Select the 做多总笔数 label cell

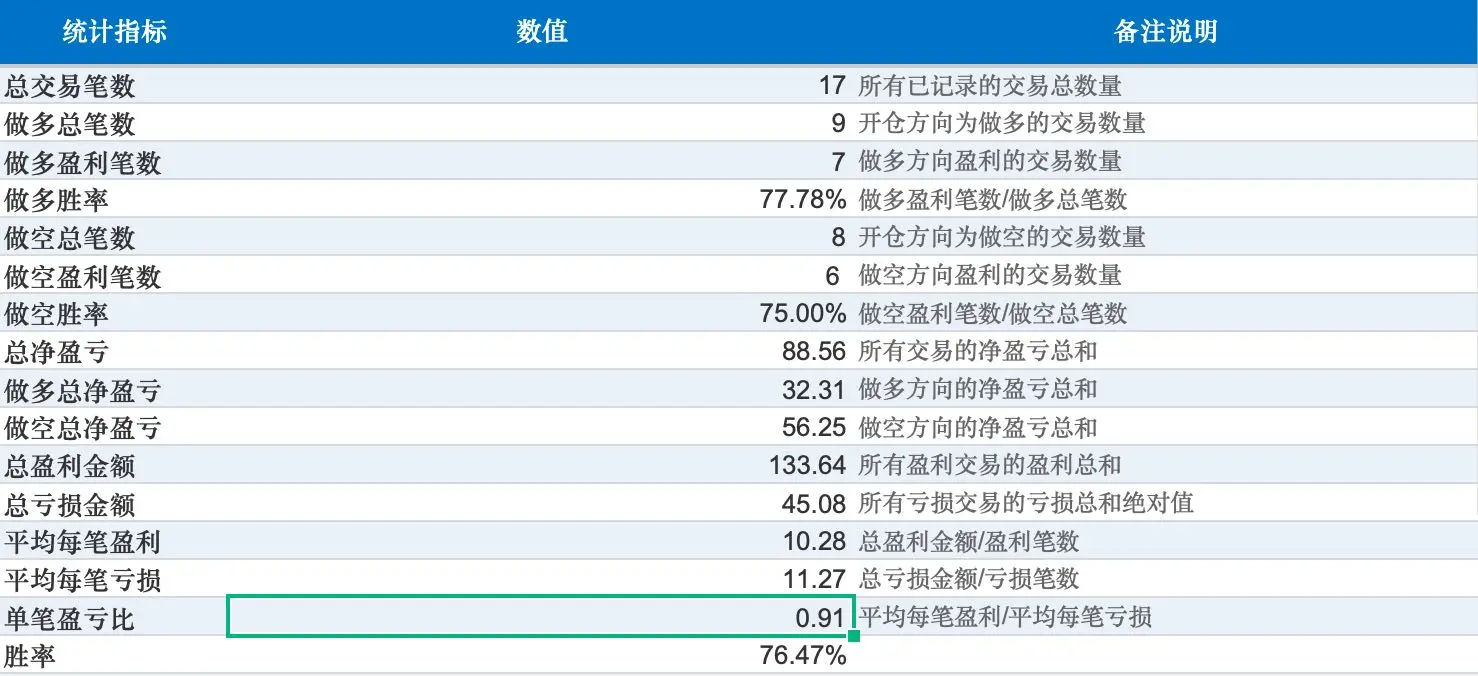114,124
